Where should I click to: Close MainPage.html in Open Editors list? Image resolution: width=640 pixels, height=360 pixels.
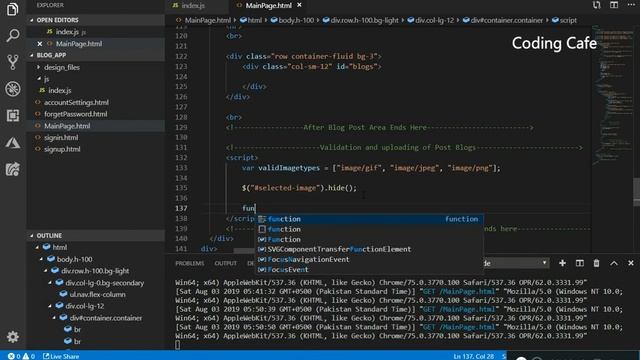click(40, 44)
